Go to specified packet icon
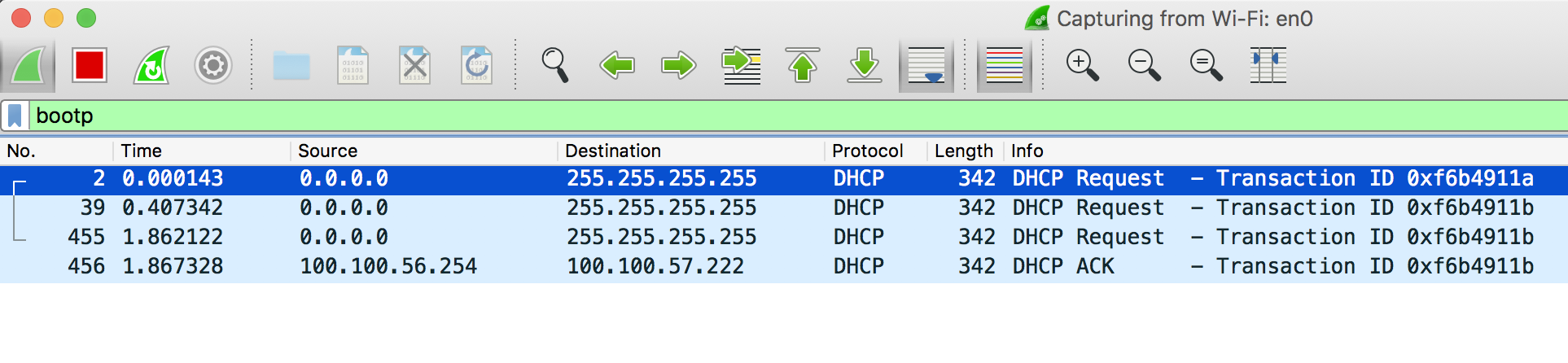The width and height of the screenshot is (1568, 363). click(742, 65)
